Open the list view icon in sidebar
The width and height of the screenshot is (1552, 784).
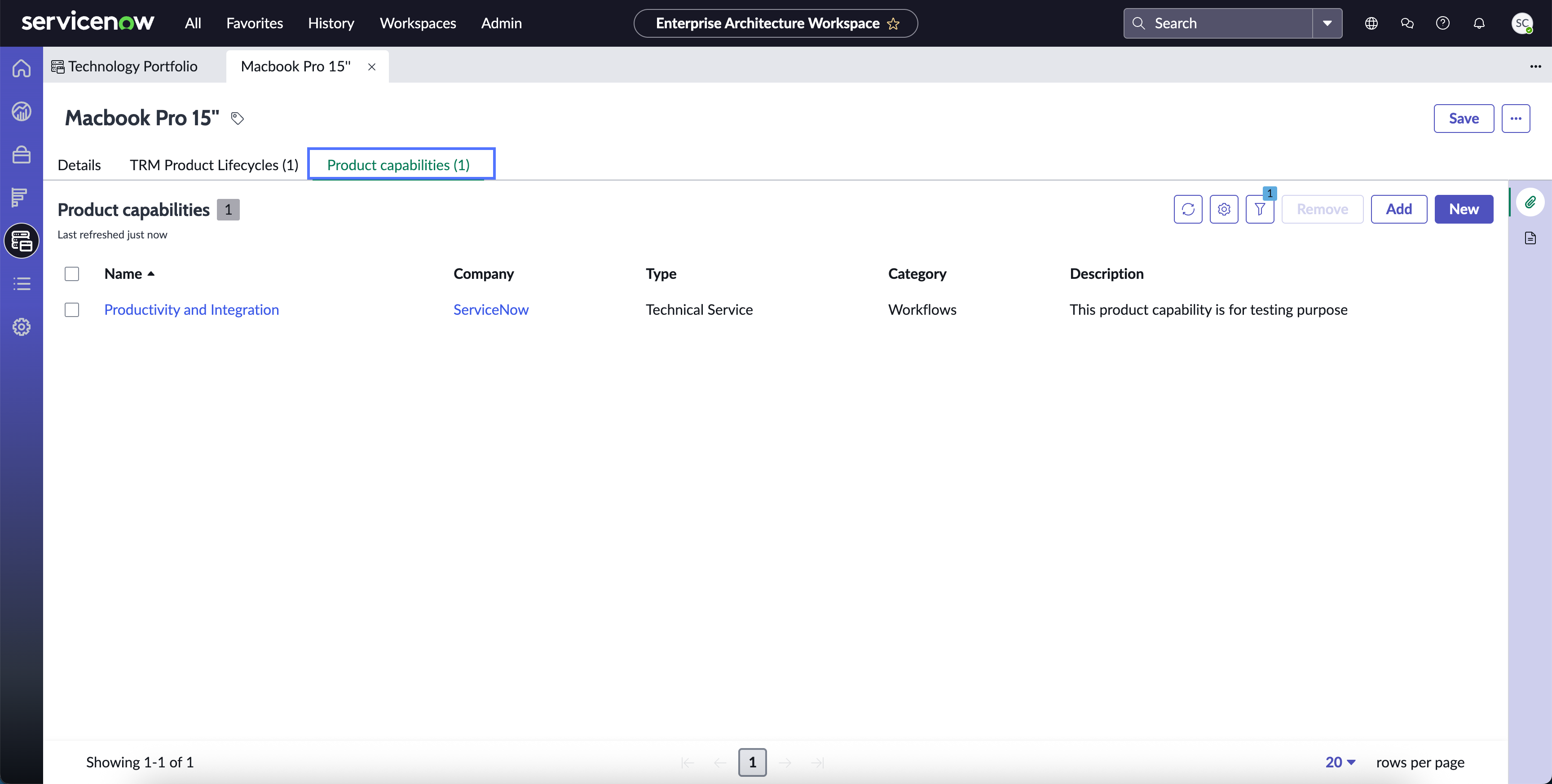click(x=22, y=284)
